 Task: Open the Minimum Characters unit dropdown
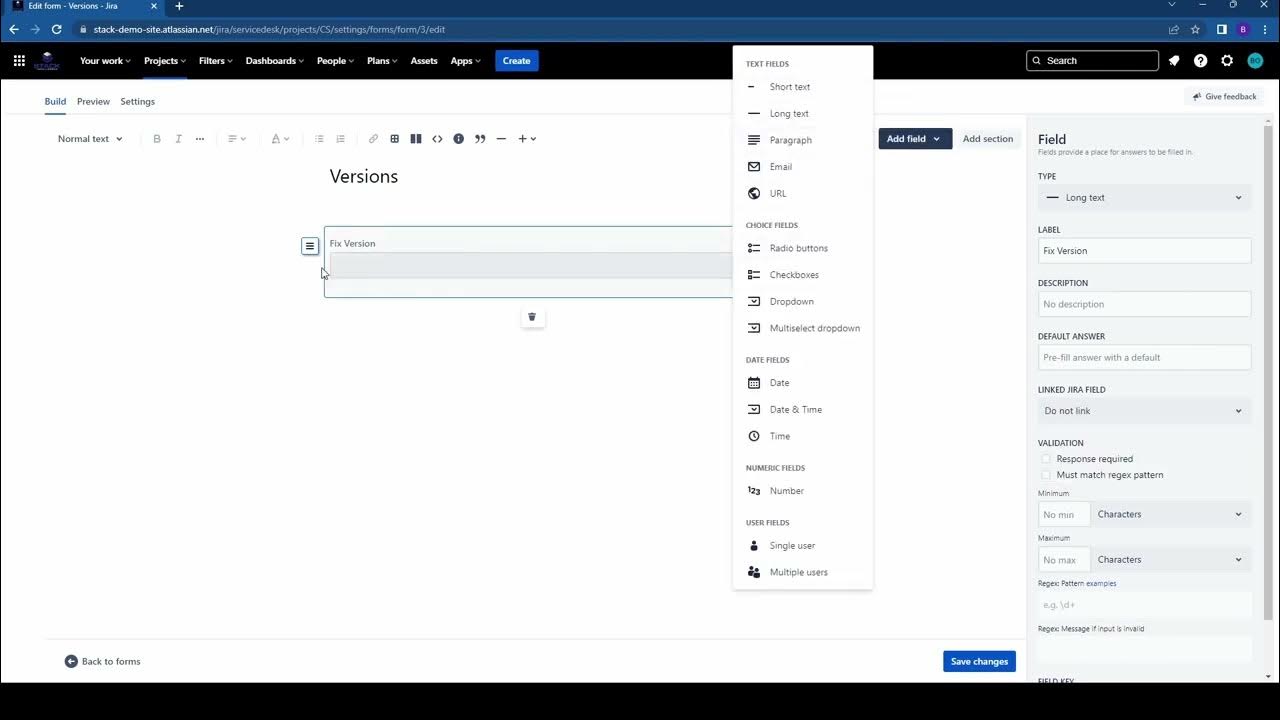[x=1170, y=514]
